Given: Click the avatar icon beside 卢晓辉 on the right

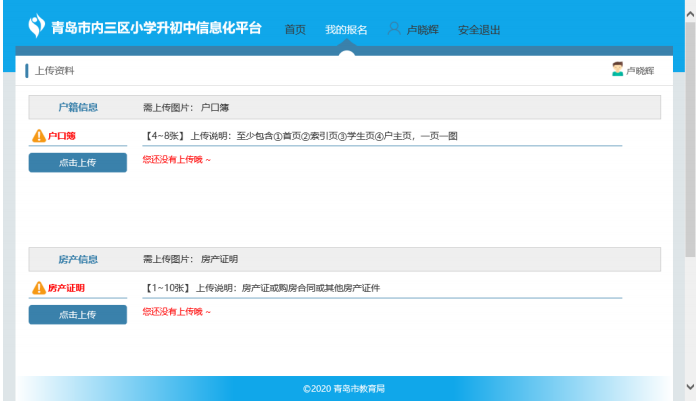Looking at the screenshot, I should (x=617, y=69).
